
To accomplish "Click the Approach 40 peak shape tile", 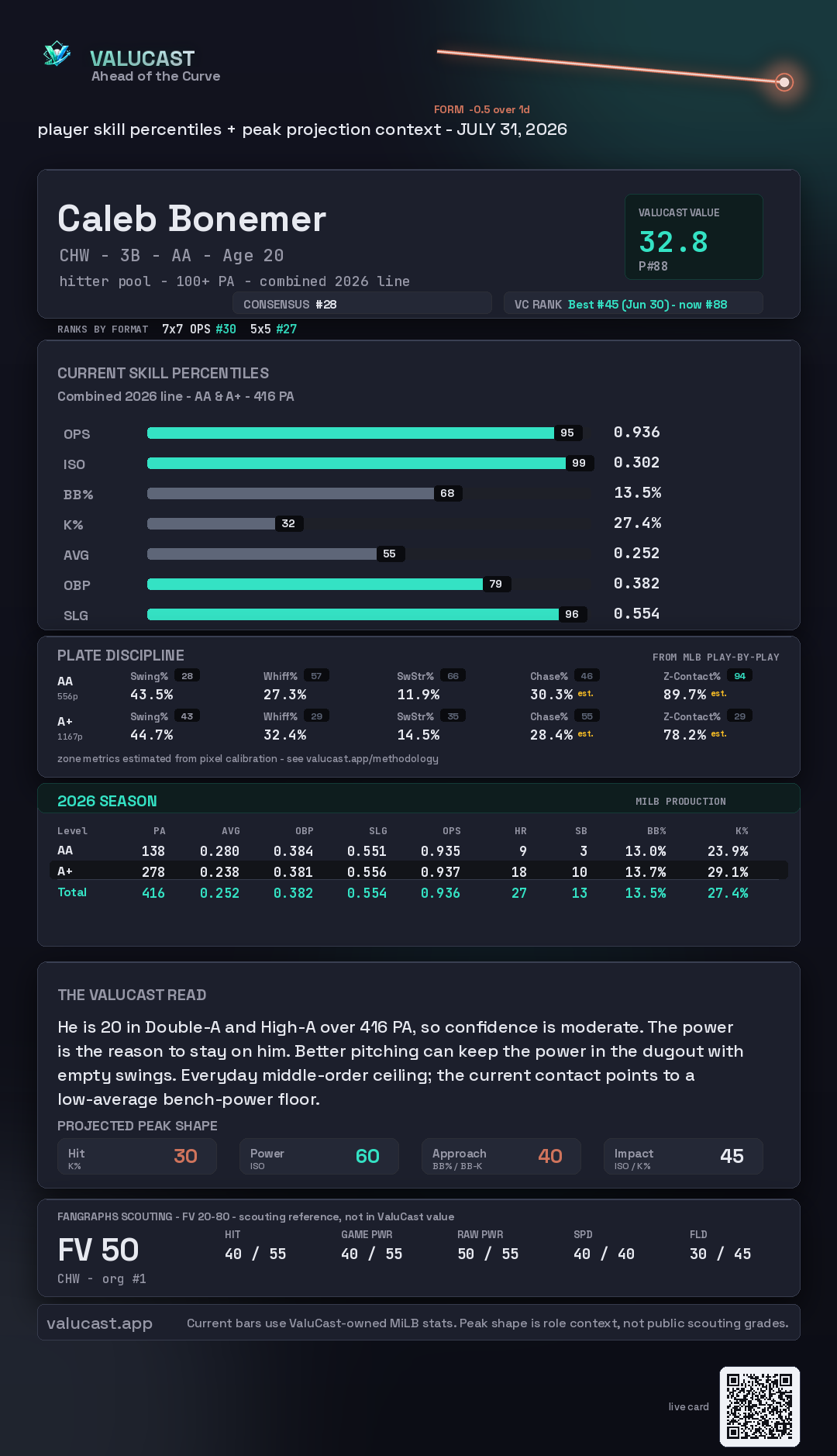I will coord(501,1156).
